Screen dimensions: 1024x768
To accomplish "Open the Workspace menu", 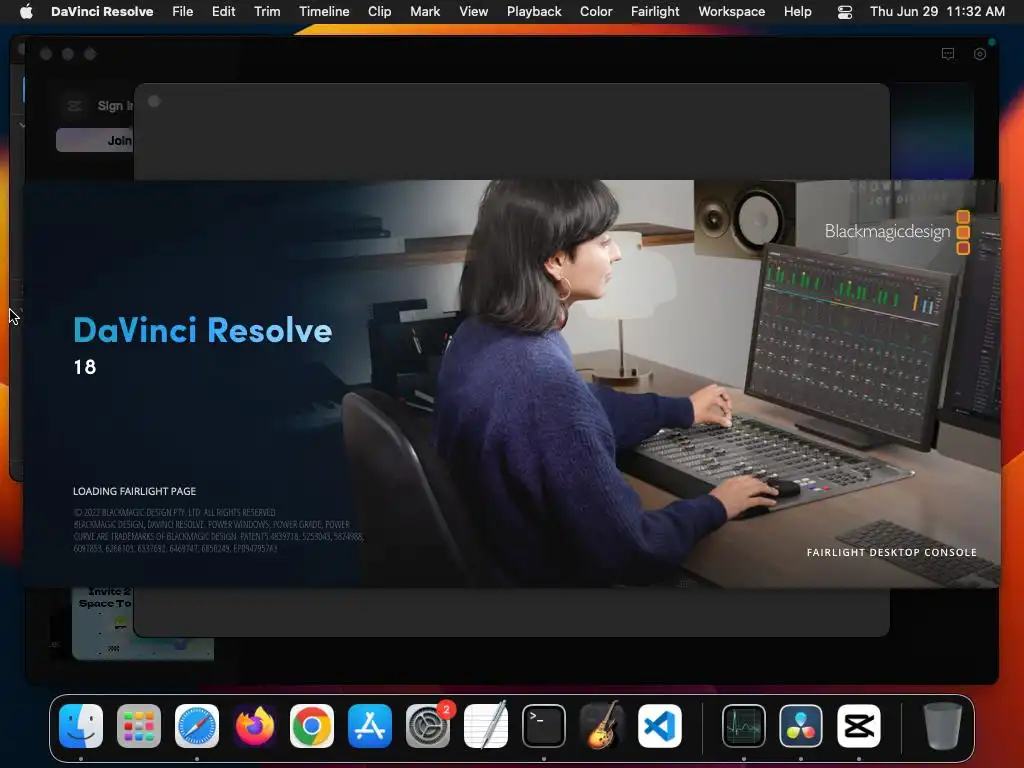I will coord(731,11).
